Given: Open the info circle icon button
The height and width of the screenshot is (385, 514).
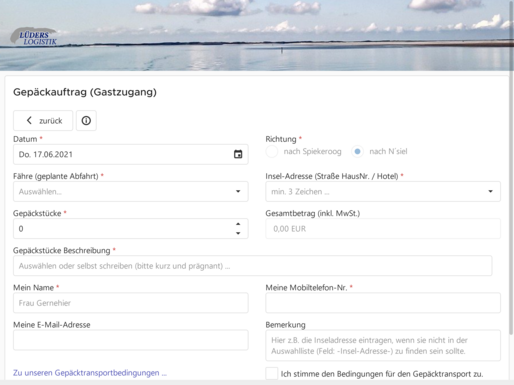Looking at the screenshot, I should [x=86, y=120].
